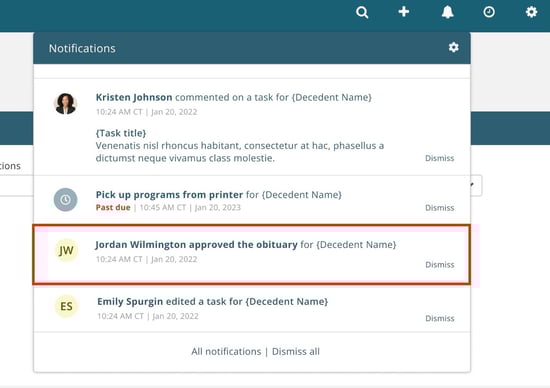The height and width of the screenshot is (388, 550).
Task: Click the past due clock icon
Action: (x=65, y=200)
